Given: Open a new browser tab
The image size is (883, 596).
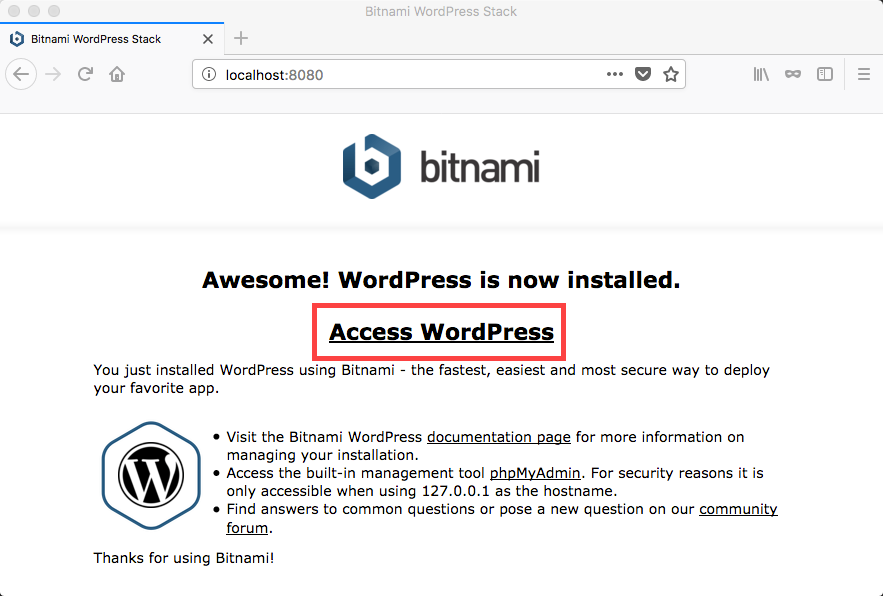Looking at the screenshot, I should 240,38.
